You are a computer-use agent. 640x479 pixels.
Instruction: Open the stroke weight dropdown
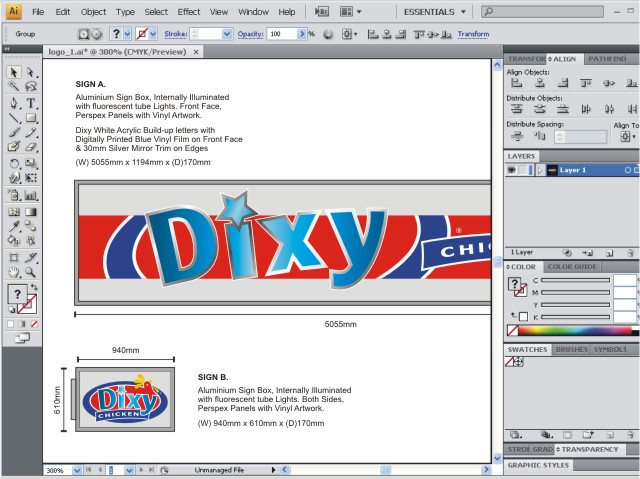(227, 34)
